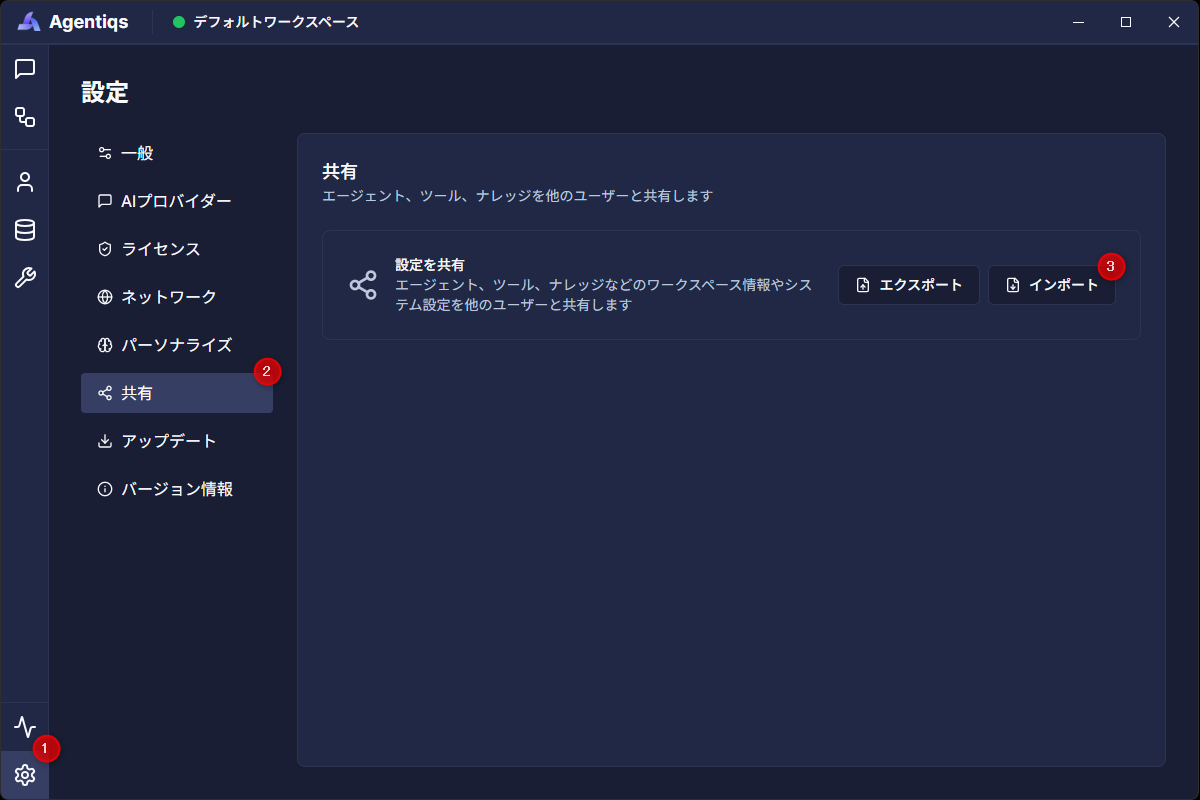Open the knowledge database icon
This screenshot has width=1200, height=800.
[x=25, y=230]
